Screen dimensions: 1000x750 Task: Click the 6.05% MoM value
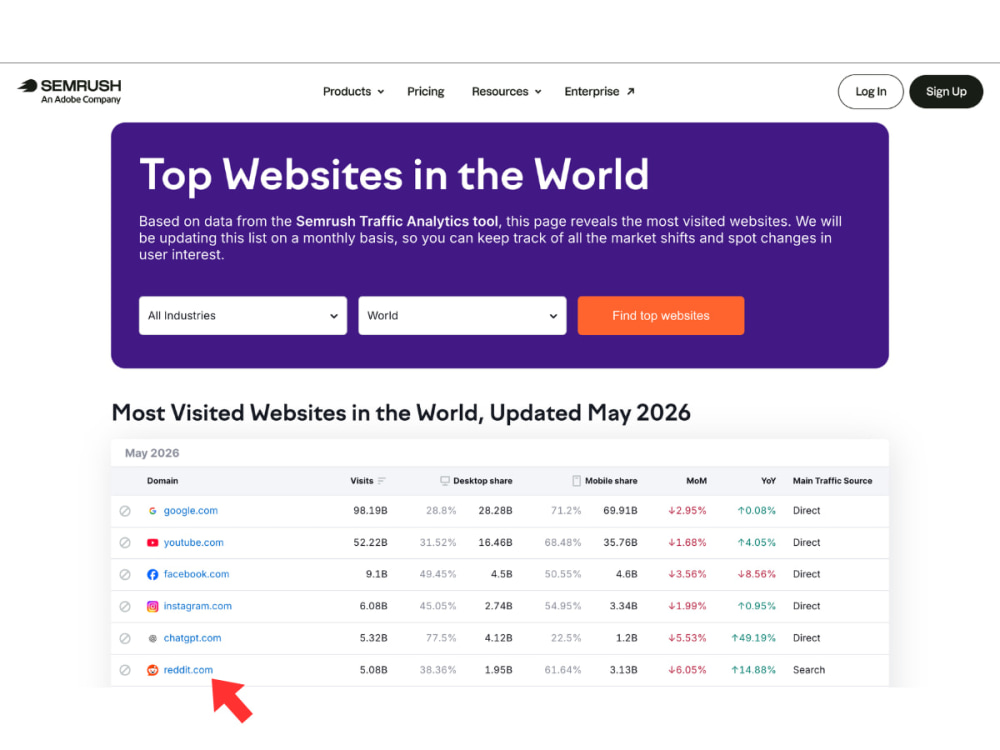[x=688, y=670]
